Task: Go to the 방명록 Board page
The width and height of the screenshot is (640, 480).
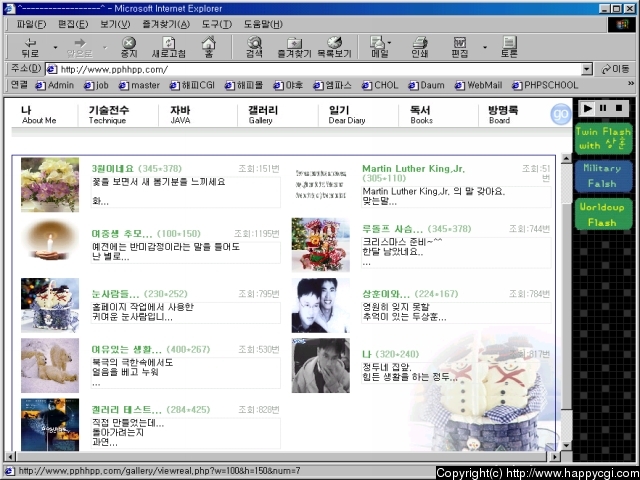Action: [x=503, y=115]
